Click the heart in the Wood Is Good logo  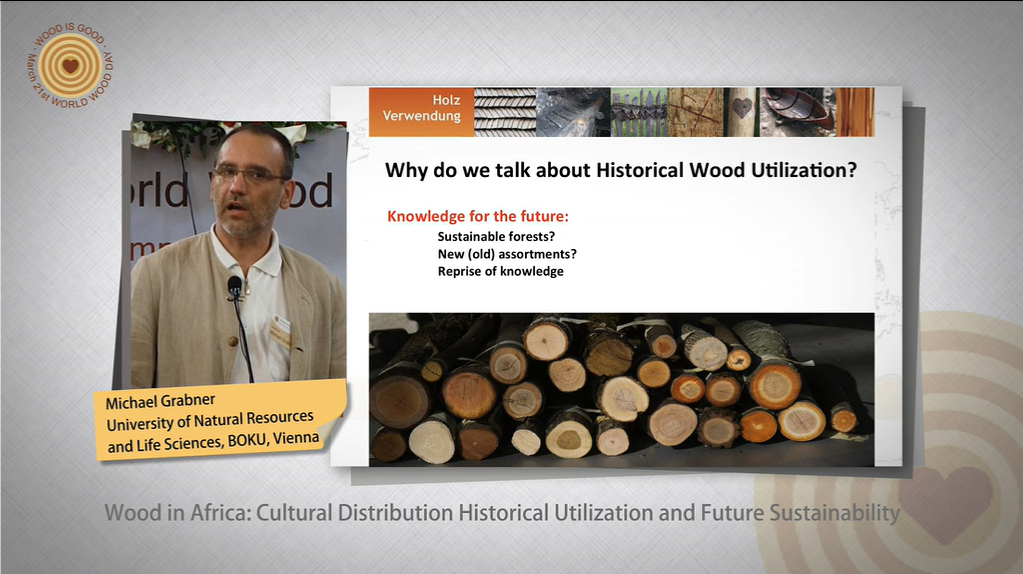69,66
